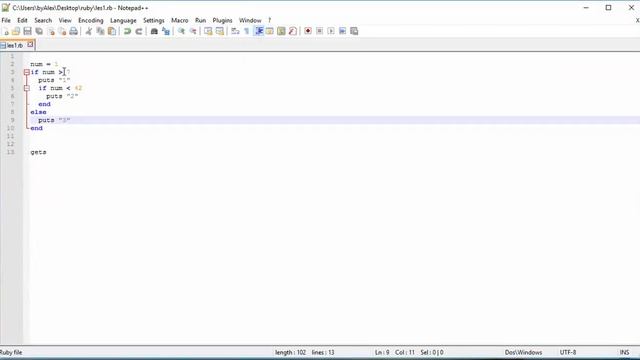
Task: Open Find with the binoculars icon
Action: pyautogui.click(x=154, y=31)
